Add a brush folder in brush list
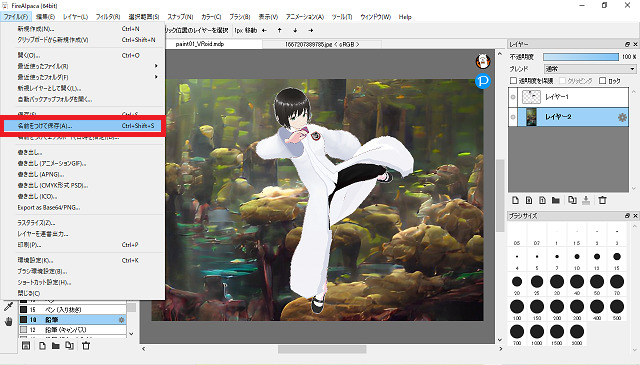The height and width of the screenshot is (365, 640). click(56, 346)
